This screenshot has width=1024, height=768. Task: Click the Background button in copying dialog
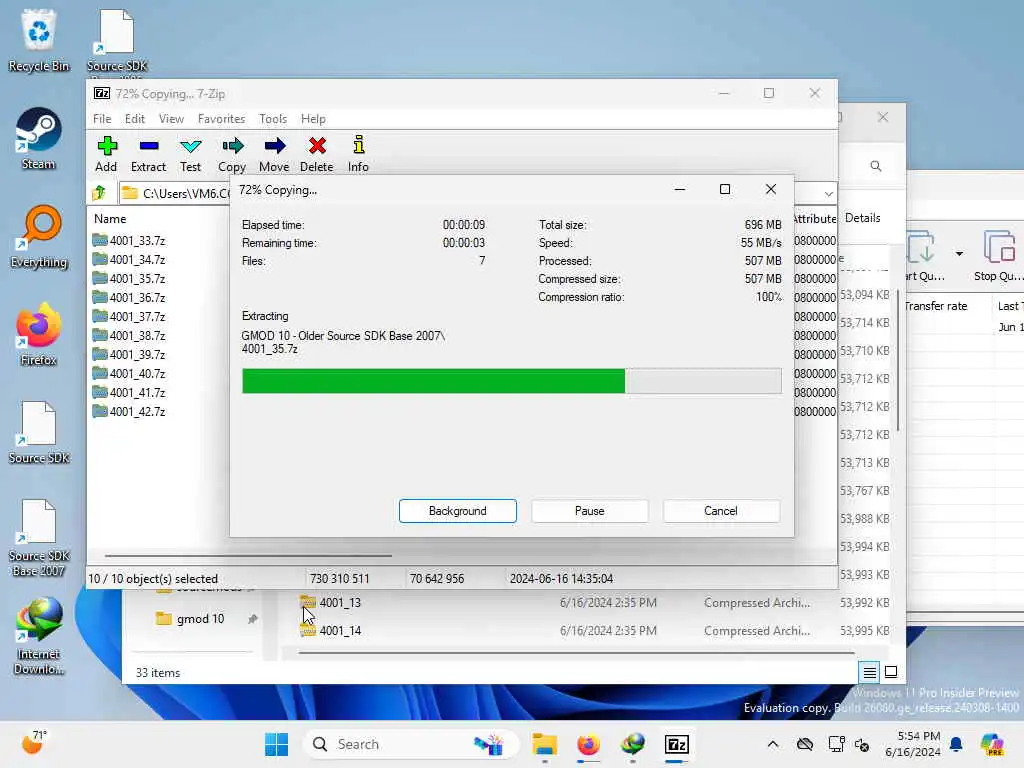tap(458, 511)
